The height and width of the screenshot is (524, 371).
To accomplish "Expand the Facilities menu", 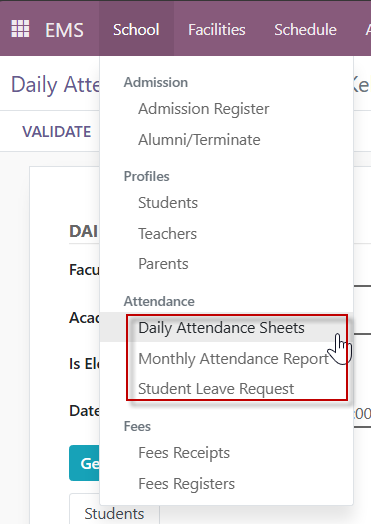I will click(x=217, y=29).
